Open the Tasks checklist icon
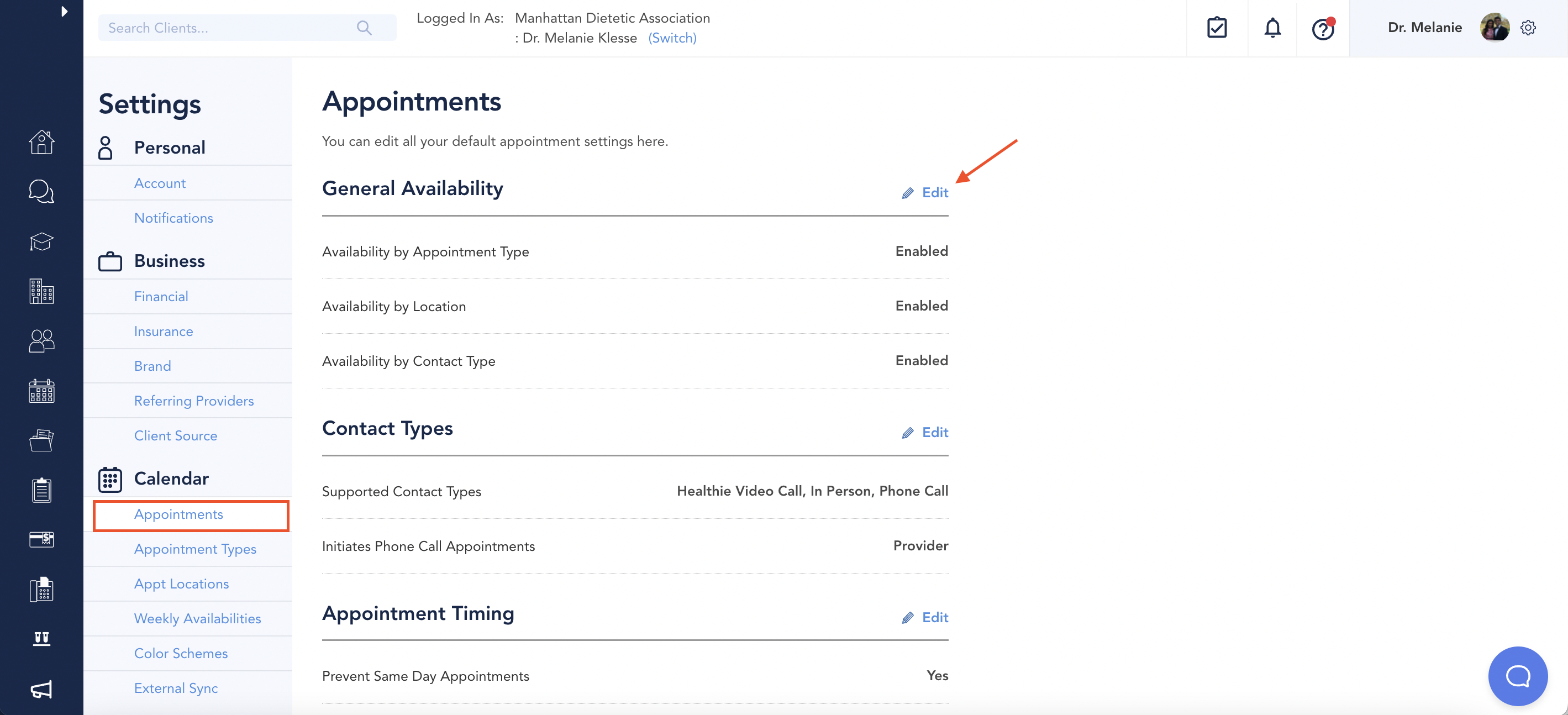The height and width of the screenshot is (715, 1568). pos(1217,28)
